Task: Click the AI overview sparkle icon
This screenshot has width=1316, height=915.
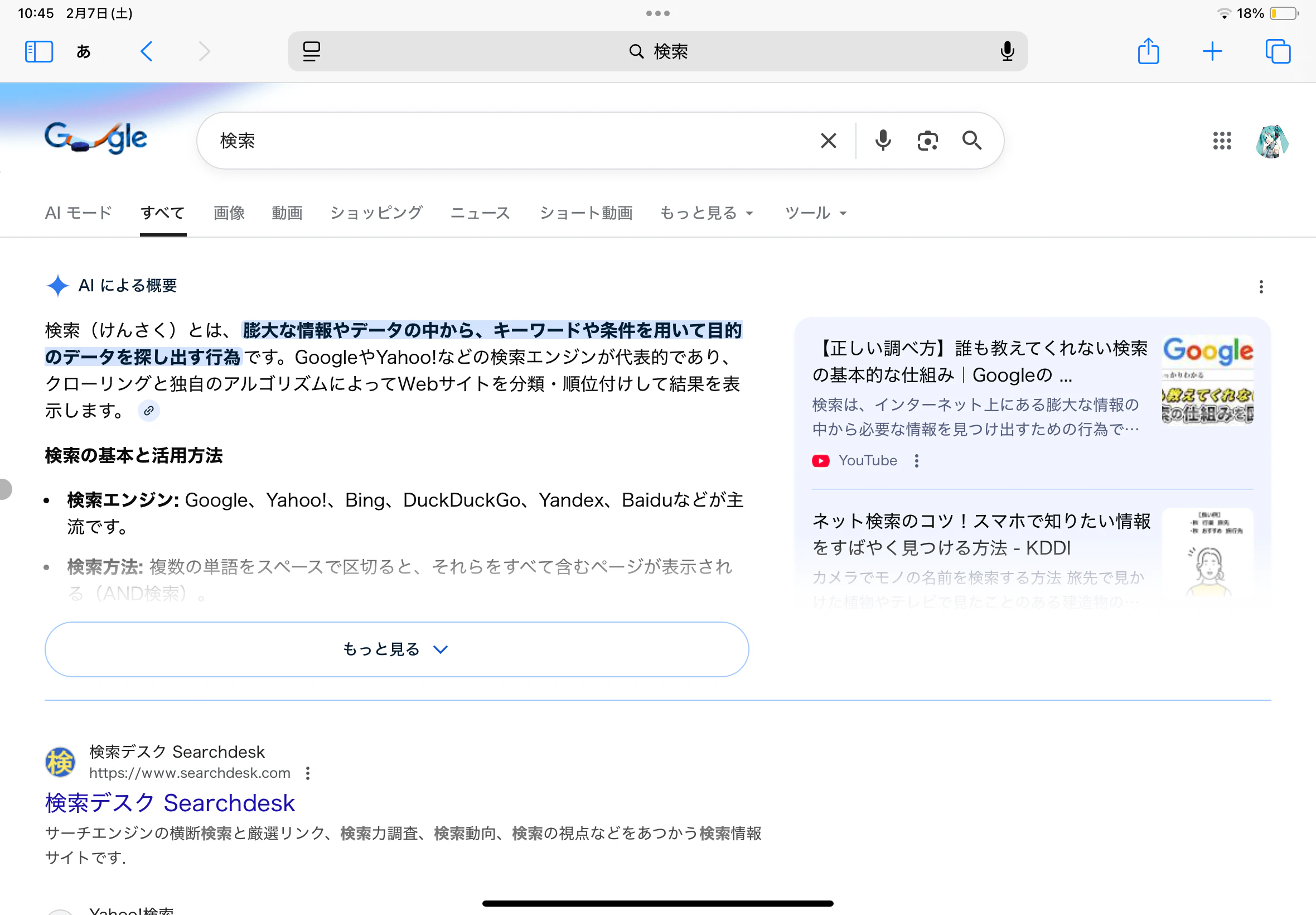Action: tap(57, 286)
